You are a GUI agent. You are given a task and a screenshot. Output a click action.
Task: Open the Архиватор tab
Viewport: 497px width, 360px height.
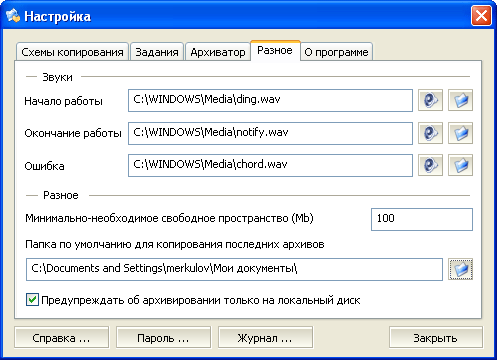pos(218,52)
